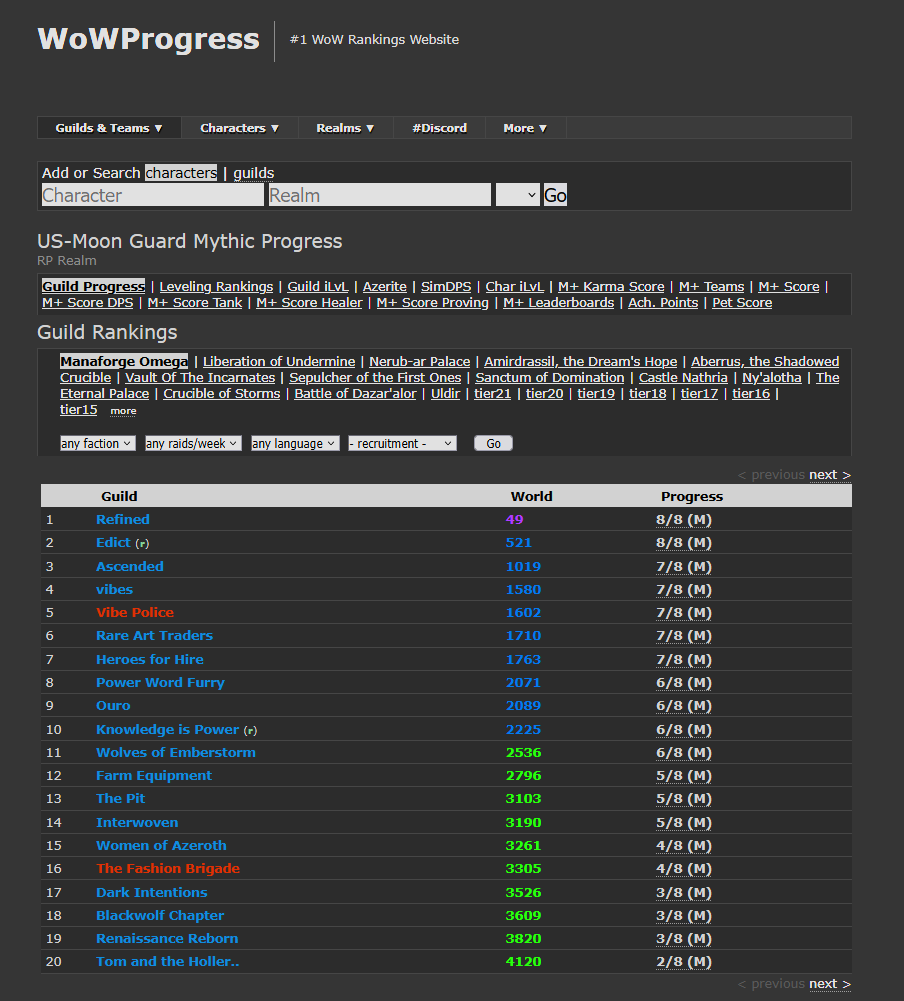This screenshot has width=904, height=1001.
Task: Open the Rare Art Traders guild page
Action: pos(154,635)
